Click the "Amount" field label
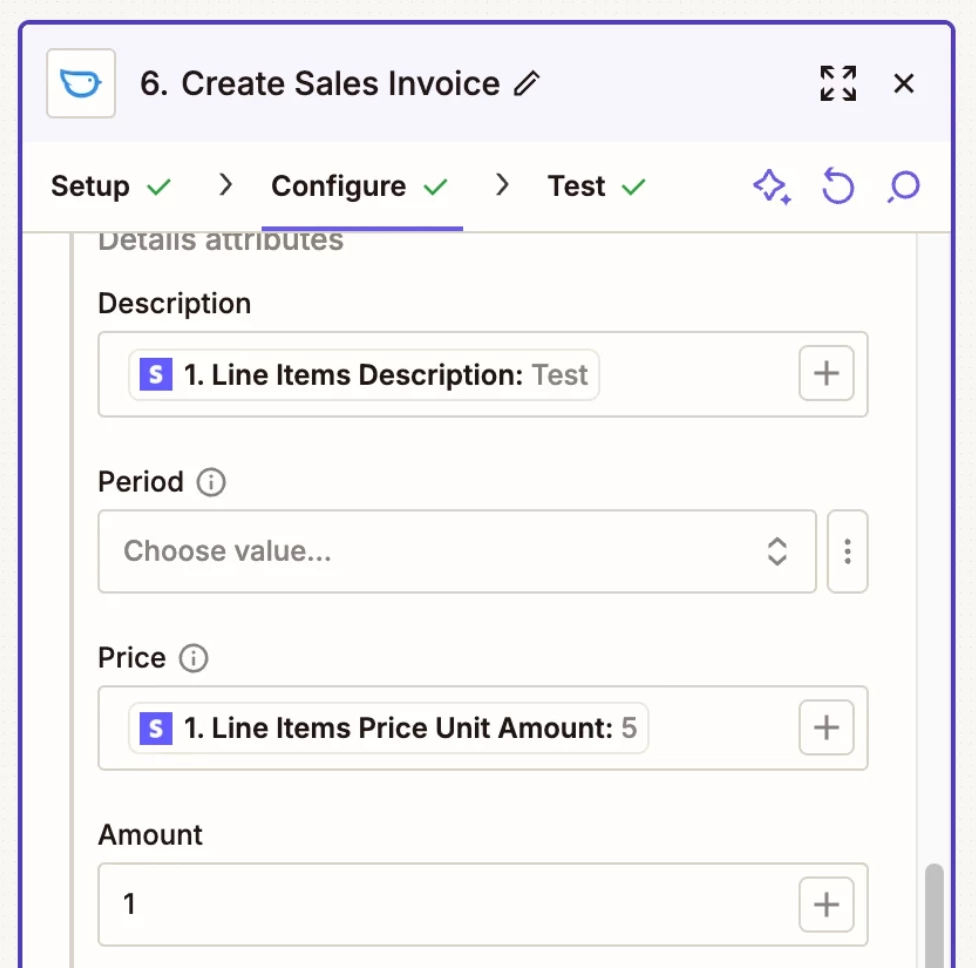Image resolution: width=976 pixels, height=968 pixels. tap(151, 835)
